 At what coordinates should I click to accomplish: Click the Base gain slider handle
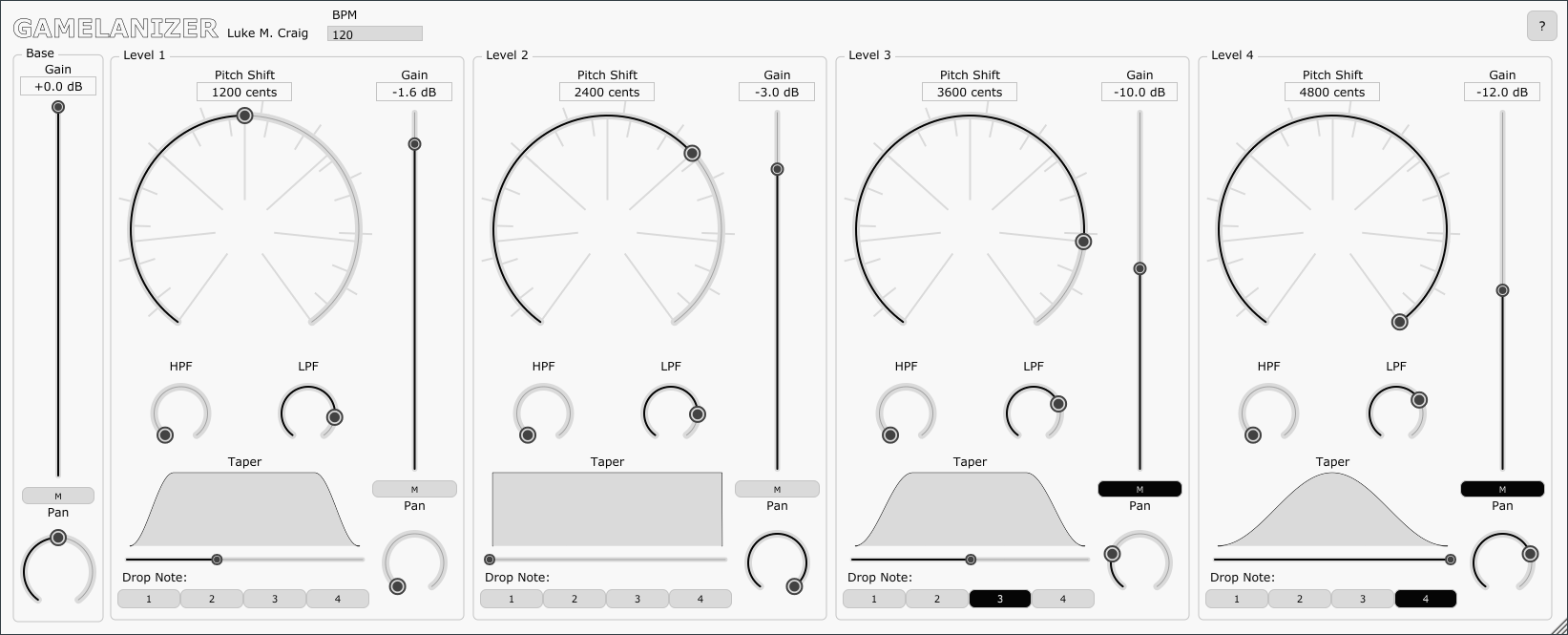pyautogui.click(x=58, y=107)
